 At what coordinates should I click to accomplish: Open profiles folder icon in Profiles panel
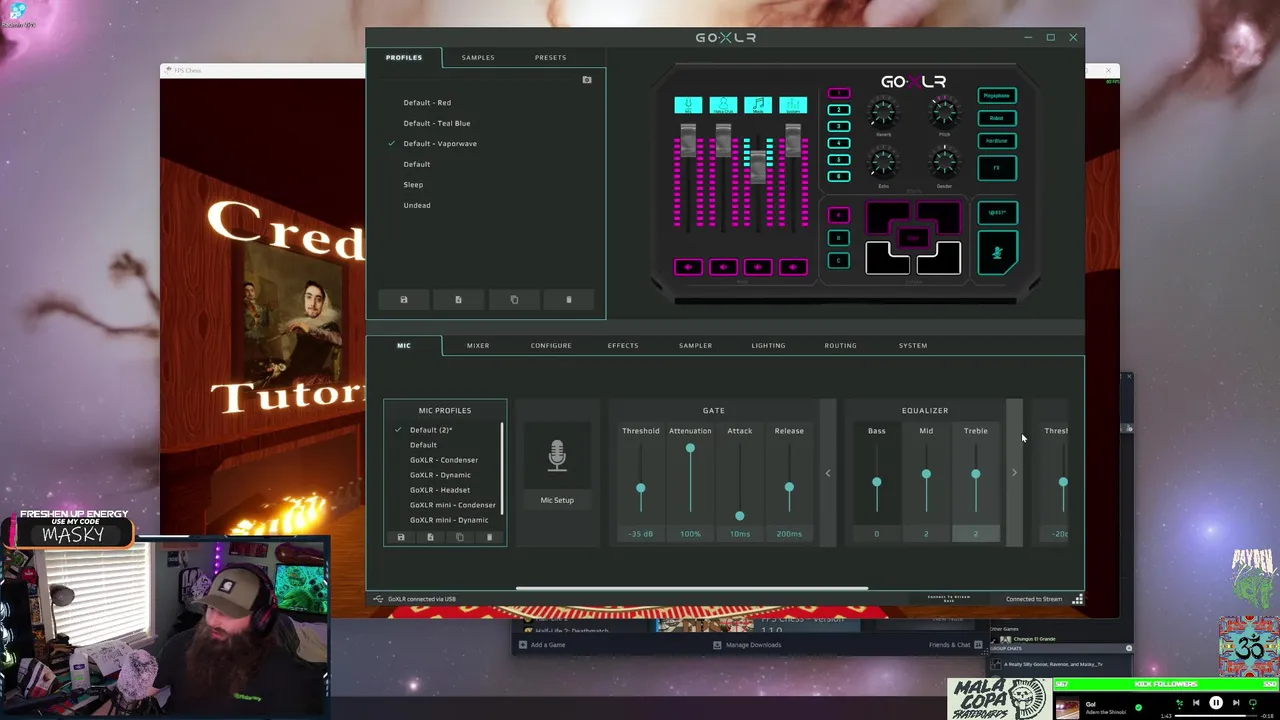587,79
